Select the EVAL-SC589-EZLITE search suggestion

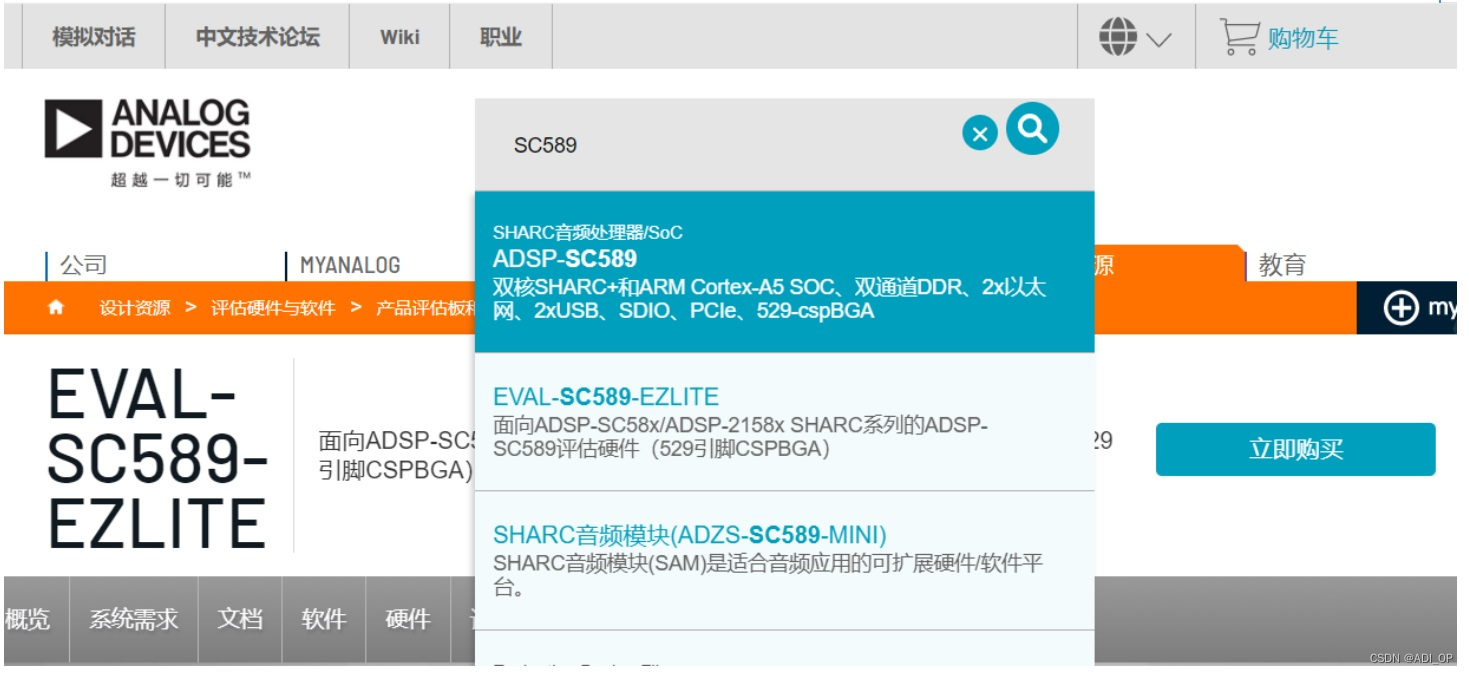(784, 422)
